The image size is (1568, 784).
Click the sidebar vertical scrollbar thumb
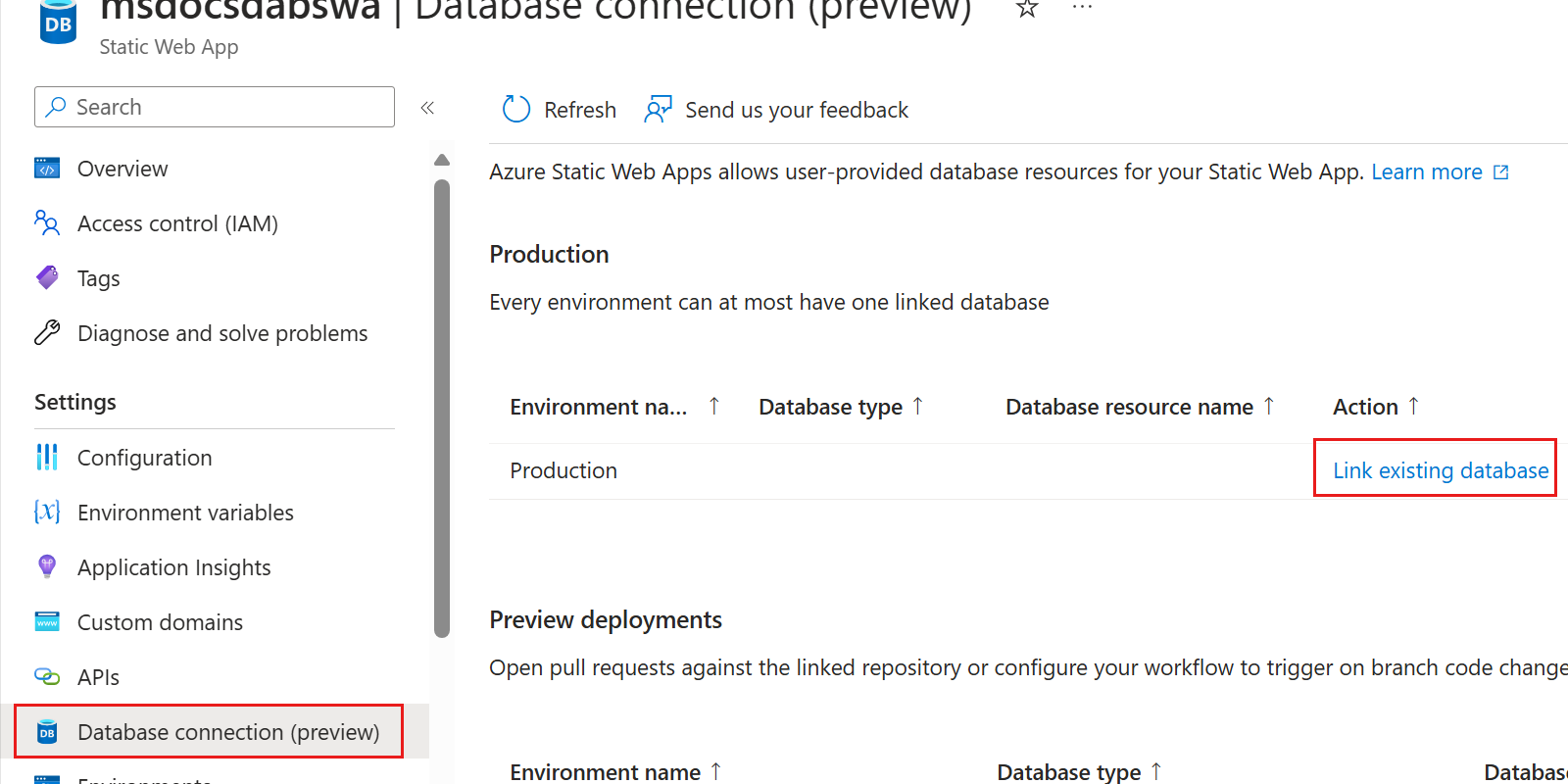point(442,407)
